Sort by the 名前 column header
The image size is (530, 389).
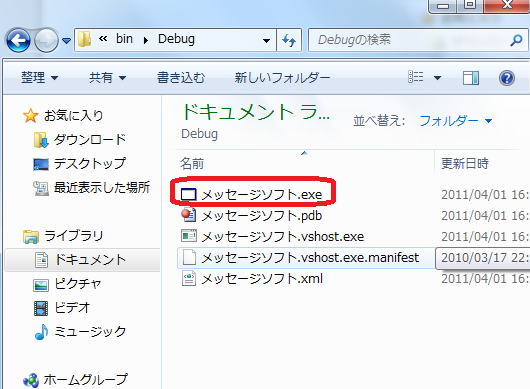pyautogui.click(x=192, y=164)
